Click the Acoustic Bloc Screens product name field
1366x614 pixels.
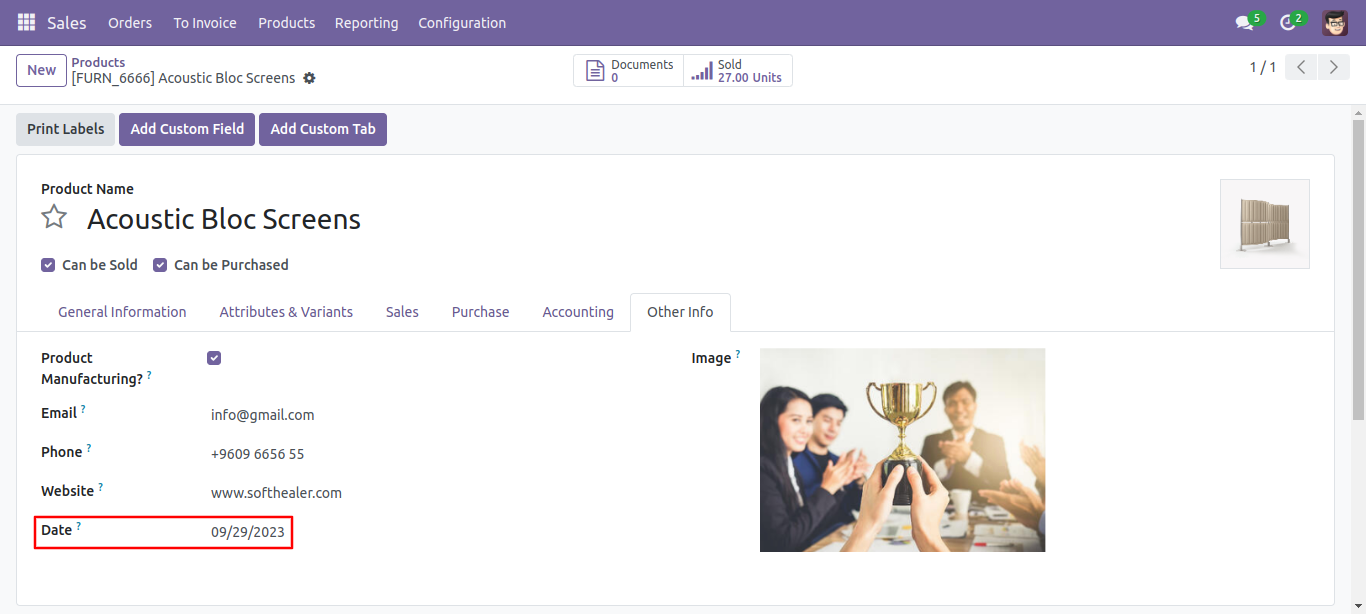pos(224,219)
